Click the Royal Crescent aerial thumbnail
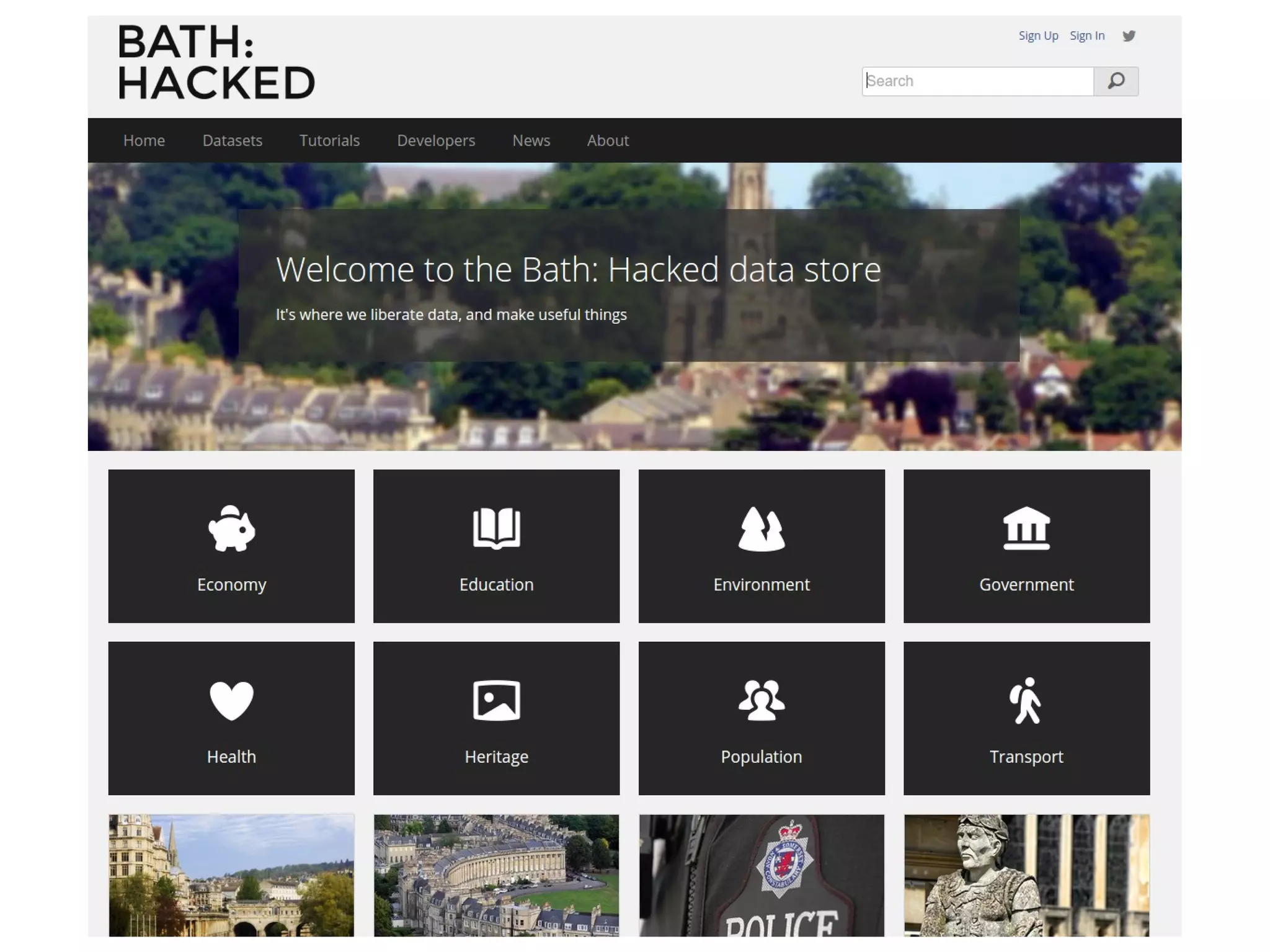Screen dimensions: 1270x952 496,875
